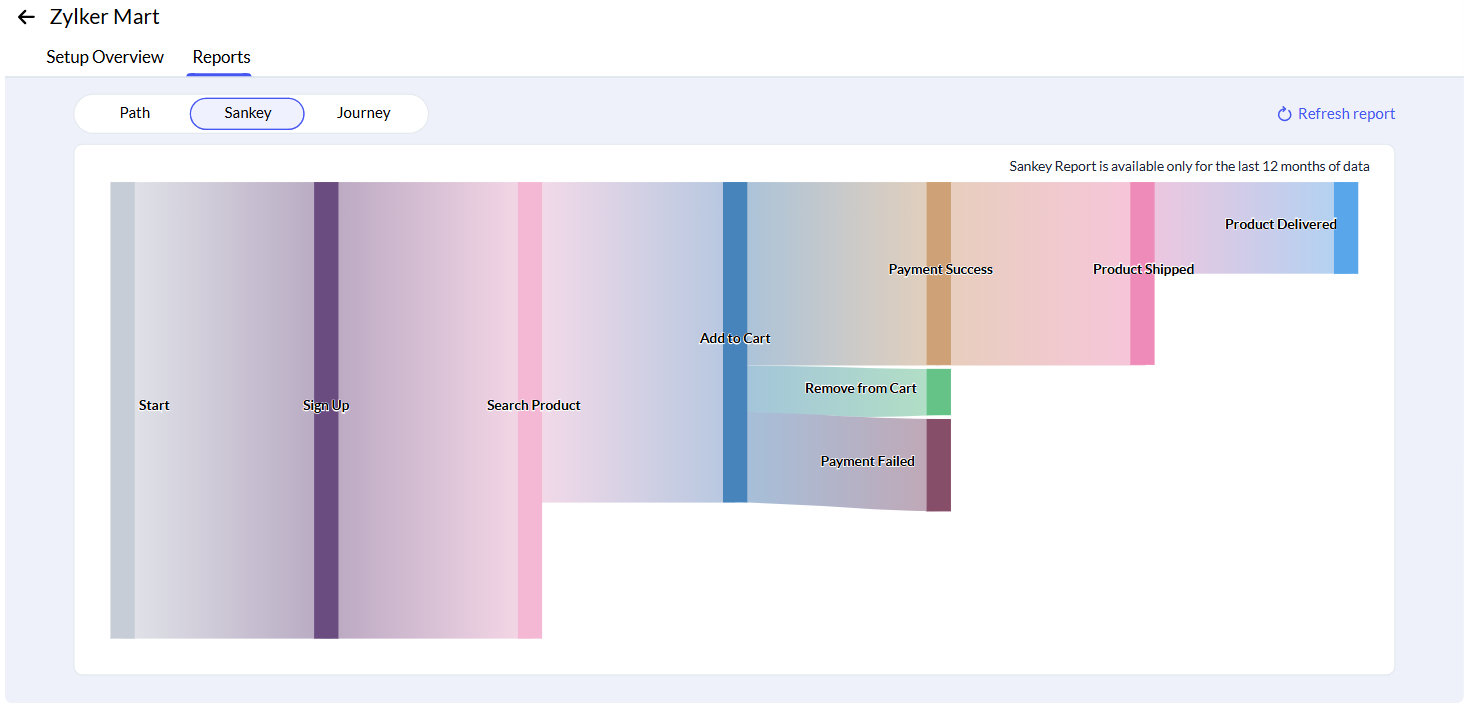This screenshot has height=710, width=1465.
Task: Click the back arrow beside Zylker Mart
Action: 26,18
